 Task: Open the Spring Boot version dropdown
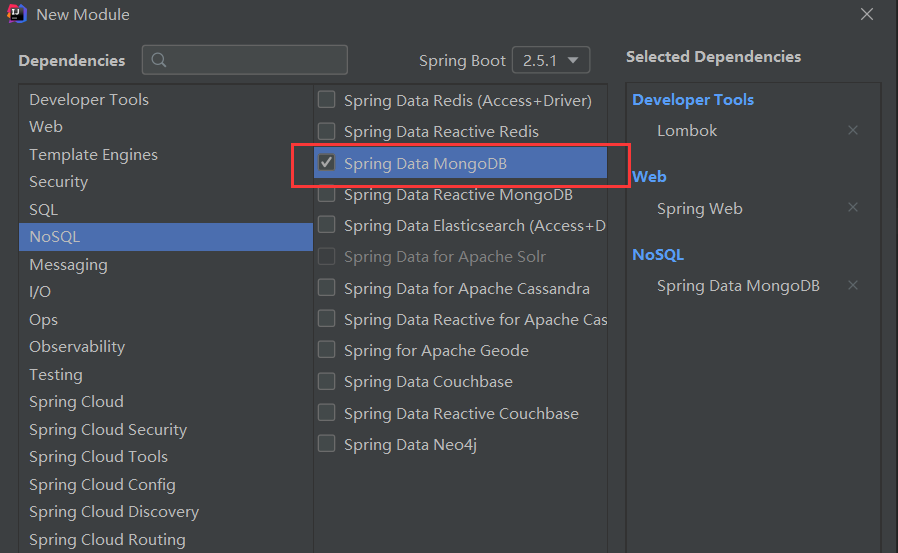tap(551, 60)
